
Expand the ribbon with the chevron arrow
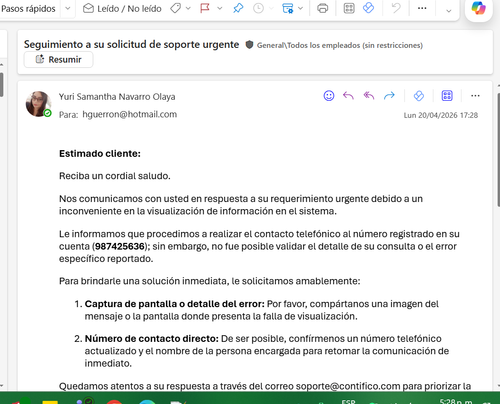449,11
